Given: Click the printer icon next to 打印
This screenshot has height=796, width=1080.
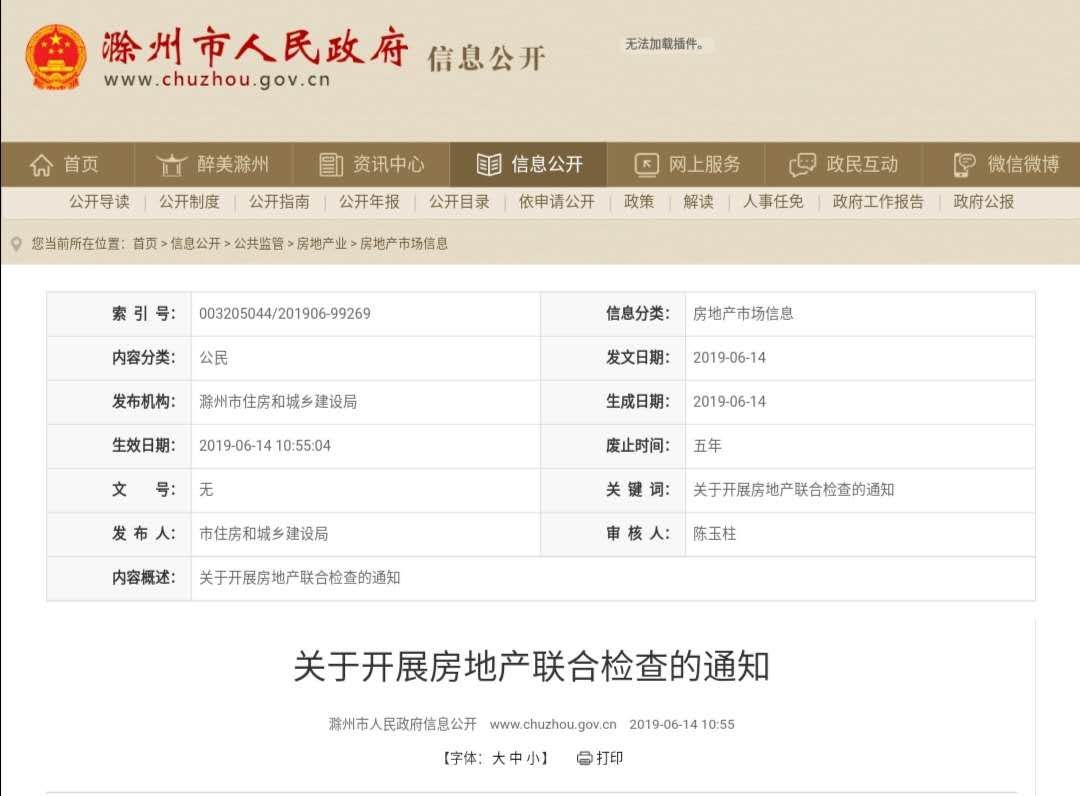Looking at the screenshot, I should (584, 758).
